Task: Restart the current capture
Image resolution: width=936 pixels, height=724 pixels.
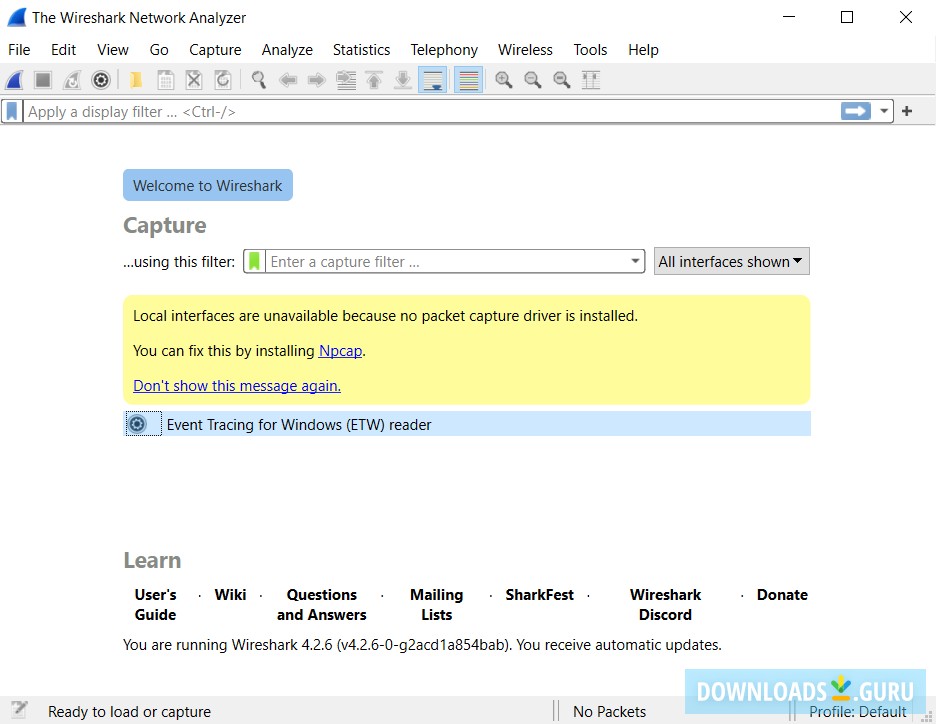Action: (x=72, y=79)
